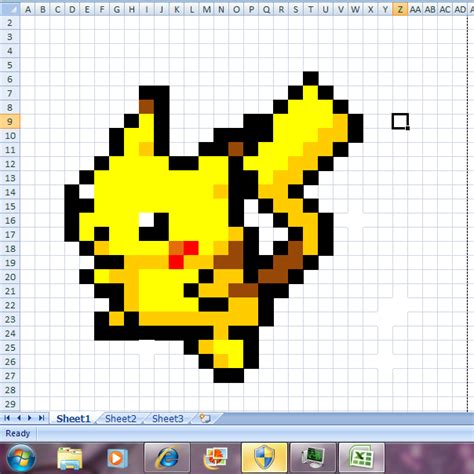Go to the last sheet with navigation arrow
Viewport: 474px width, 474px height.
click(42, 418)
